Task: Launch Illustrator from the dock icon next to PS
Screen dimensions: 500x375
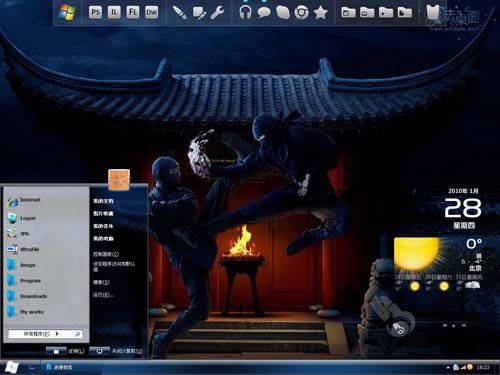Action: coord(114,13)
